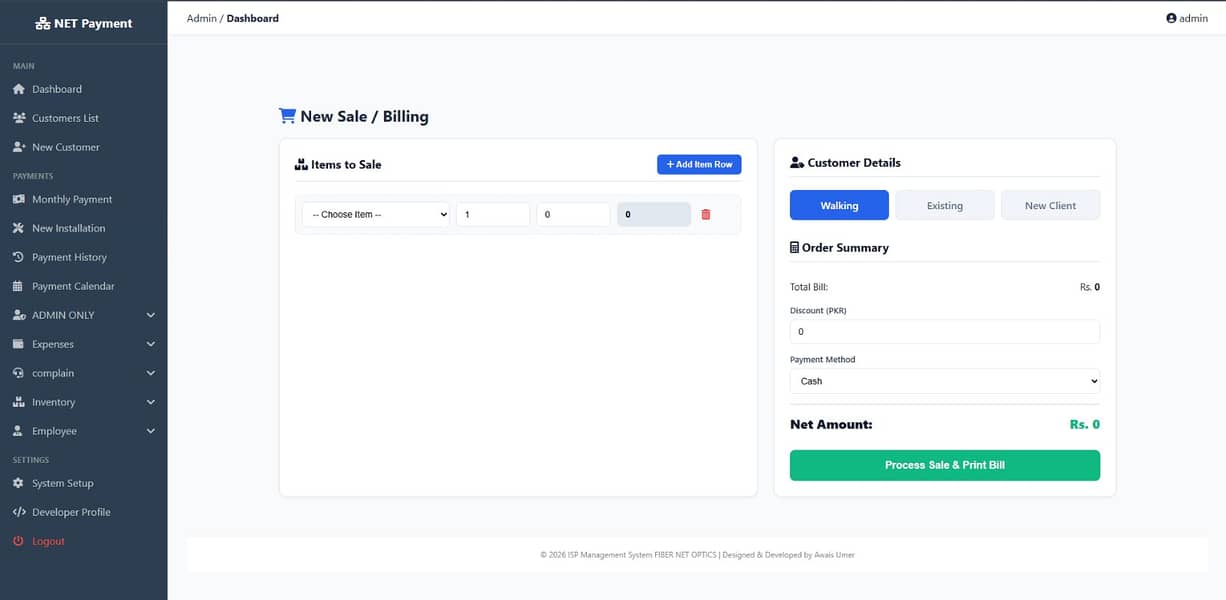The height and width of the screenshot is (600, 1226).
Task: Click the NET Payment network logo icon
Action: click(43, 23)
